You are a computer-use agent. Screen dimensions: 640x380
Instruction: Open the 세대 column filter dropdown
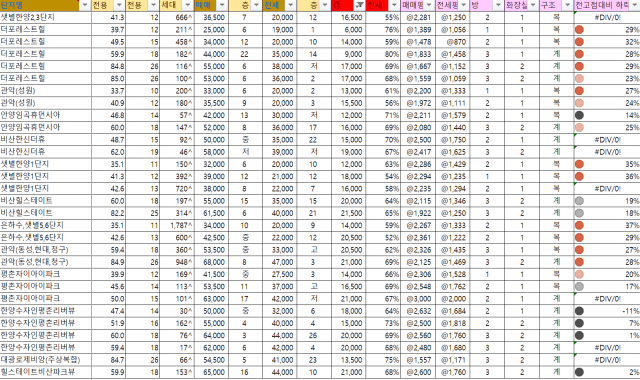point(188,5)
